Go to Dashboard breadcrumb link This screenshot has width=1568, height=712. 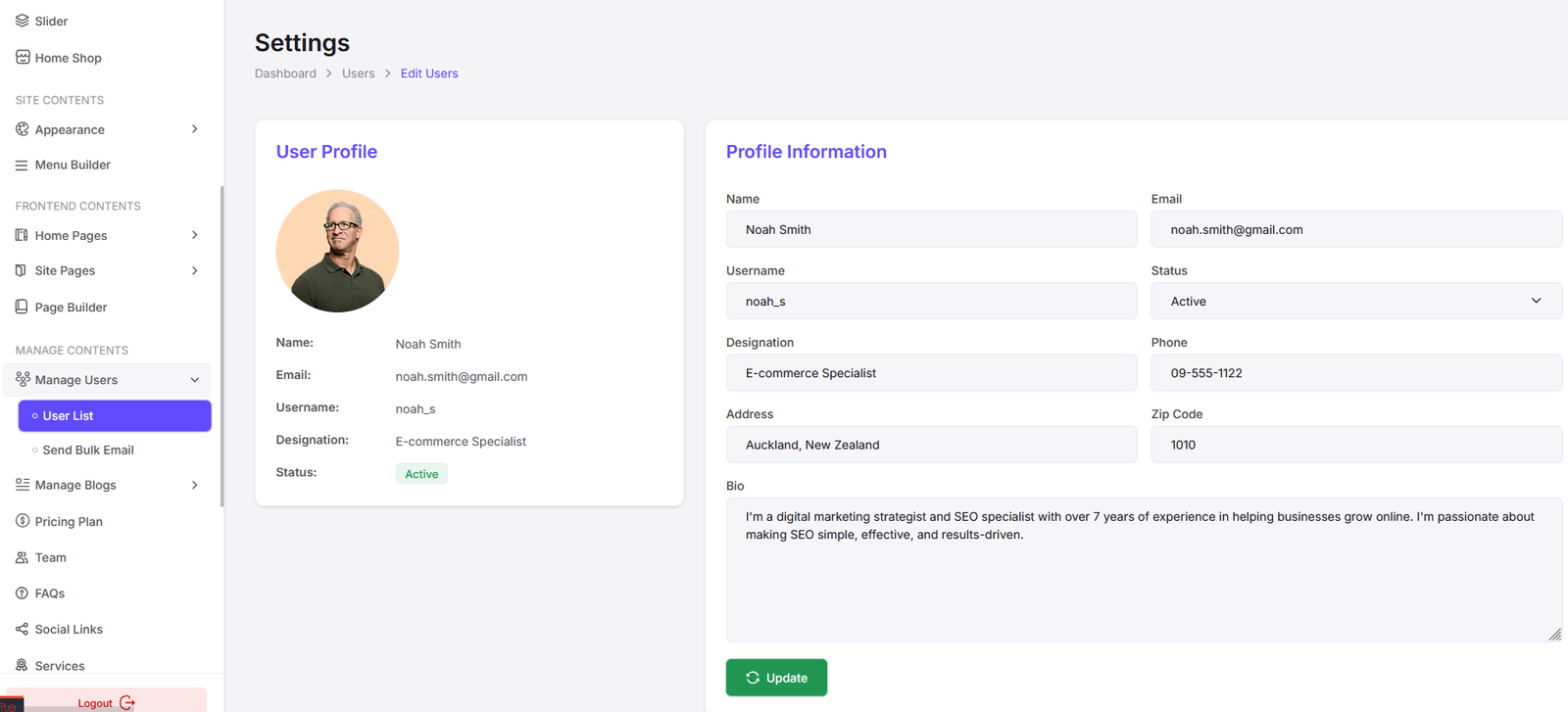pyautogui.click(x=285, y=73)
